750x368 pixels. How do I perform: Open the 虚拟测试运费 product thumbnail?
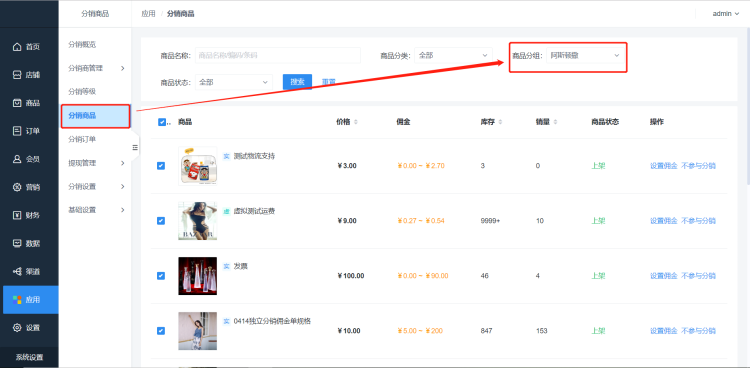click(x=198, y=221)
